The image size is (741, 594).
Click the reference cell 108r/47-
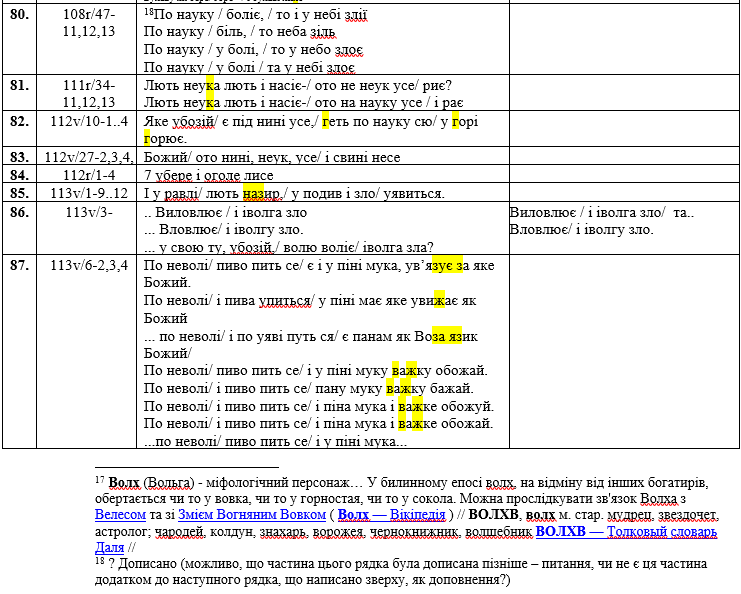pos(89,14)
